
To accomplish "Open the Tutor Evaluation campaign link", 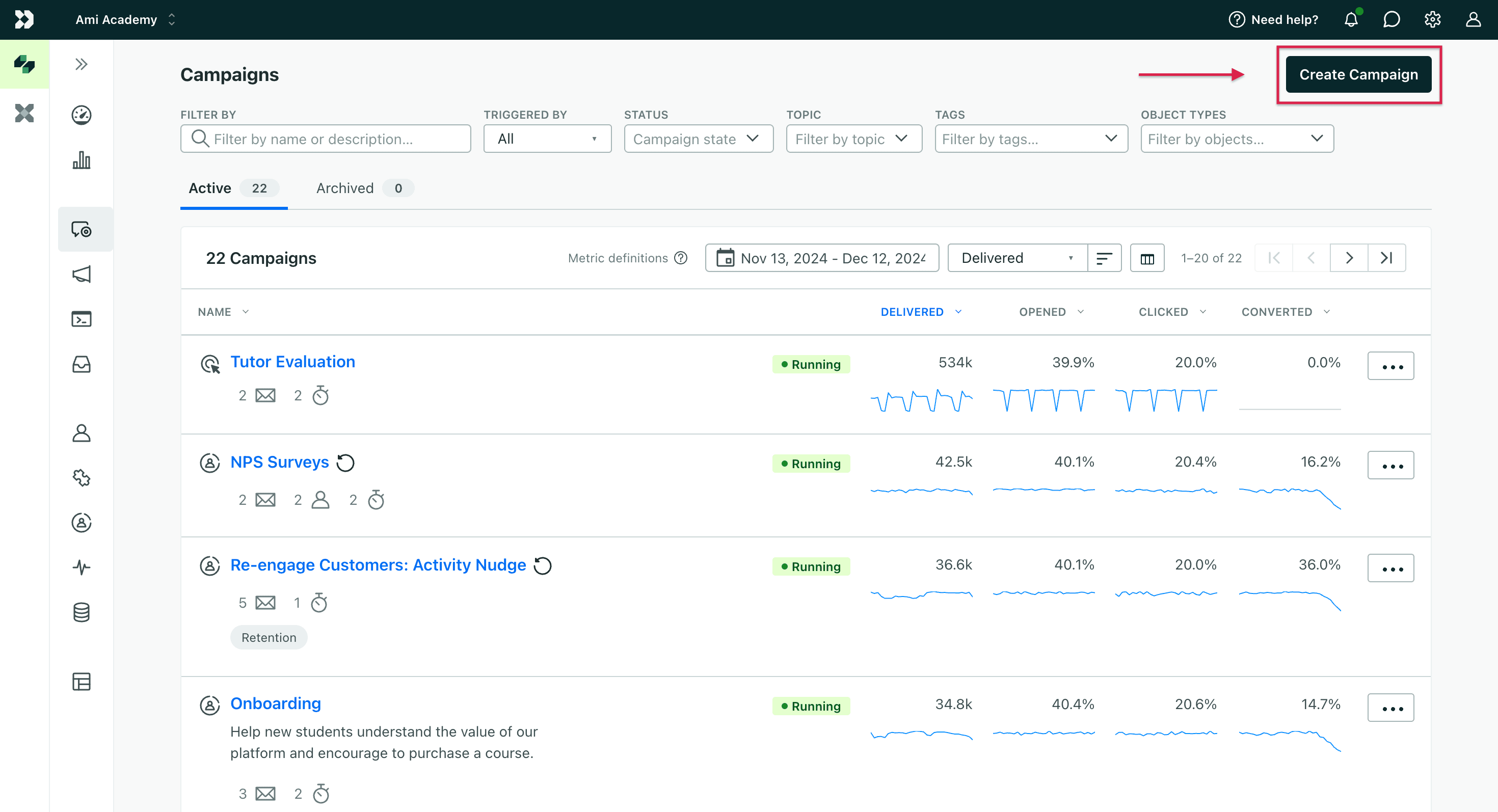I will point(292,361).
